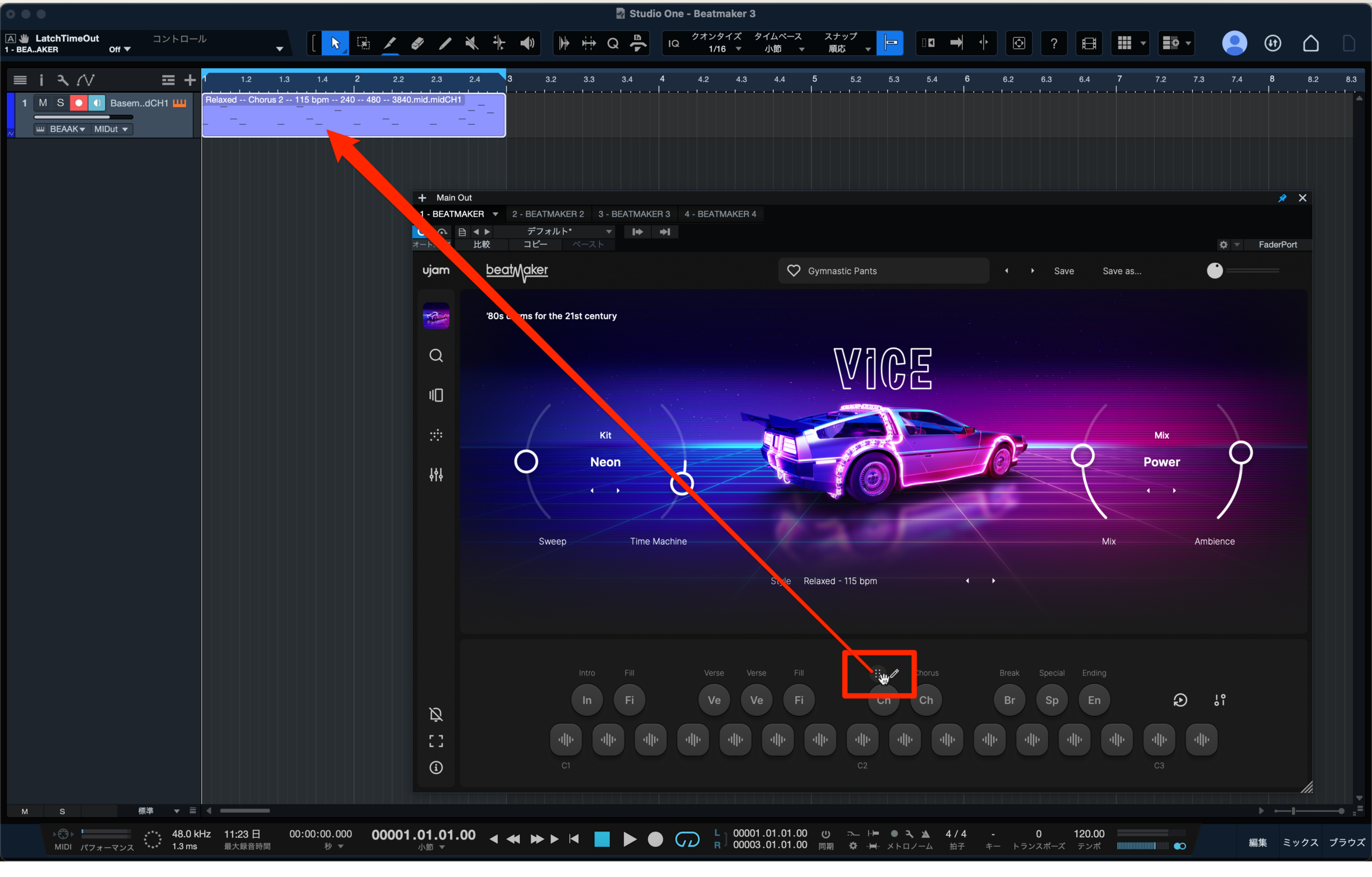Image resolution: width=1372 pixels, height=877 pixels.
Task: Select the Arrow tool in toolbar
Action: (x=335, y=43)
